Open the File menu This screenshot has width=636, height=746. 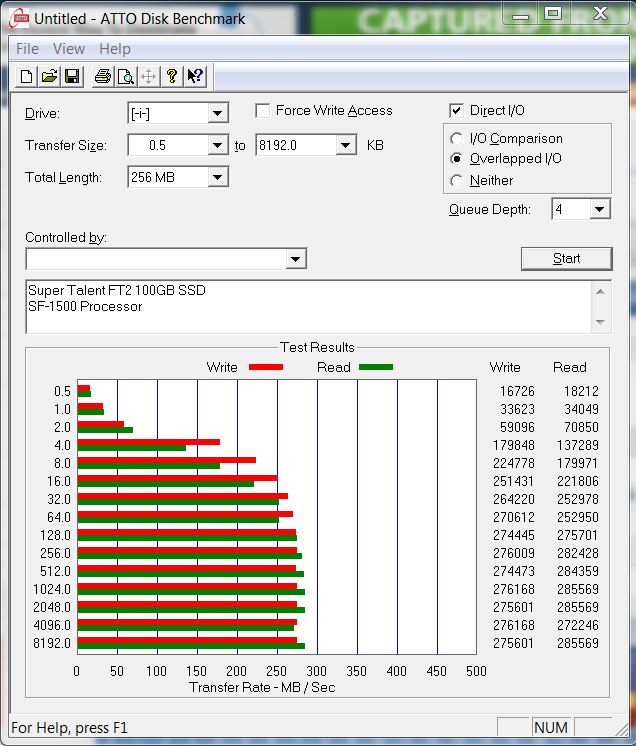[27, 49]
